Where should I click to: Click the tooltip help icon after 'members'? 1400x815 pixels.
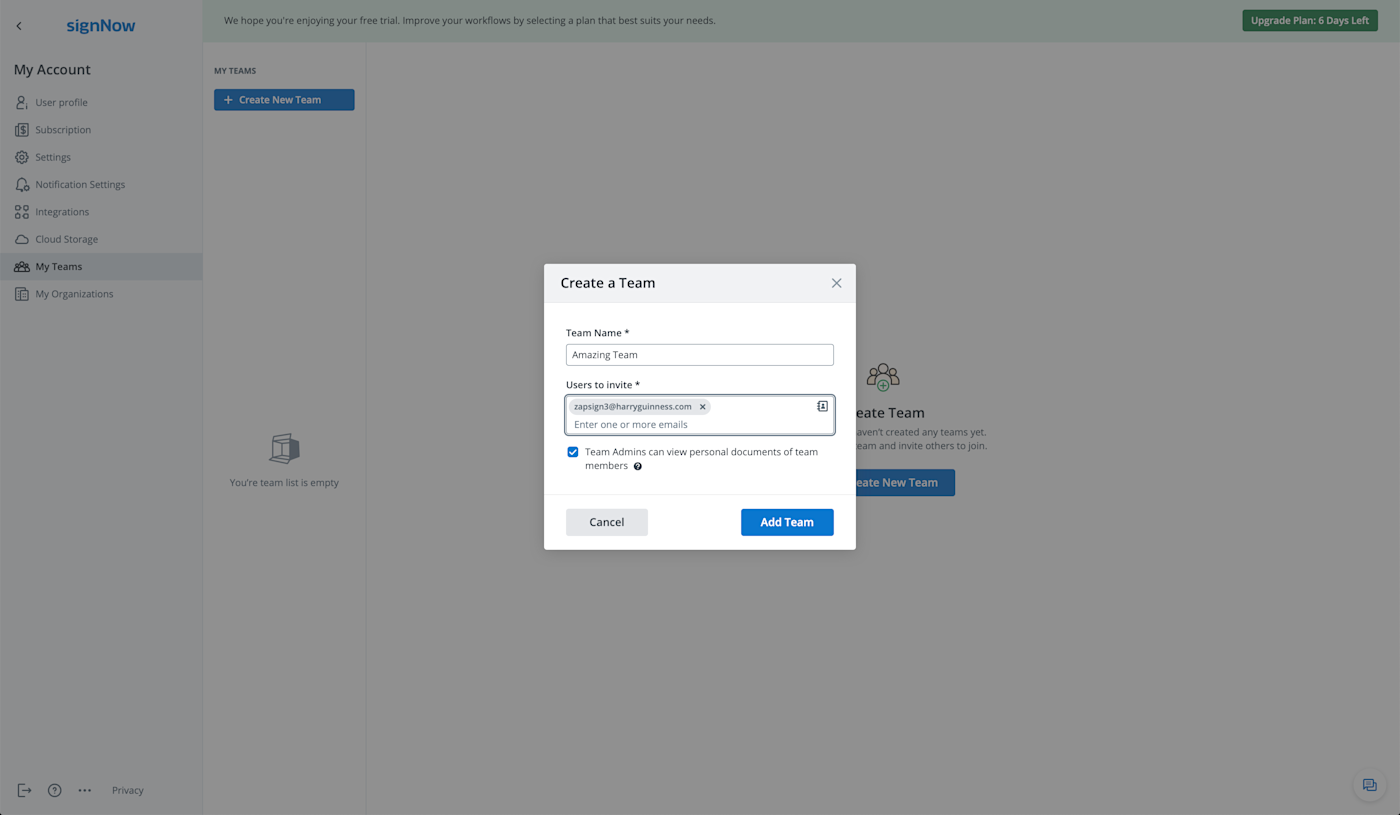[x=637, y=466]
